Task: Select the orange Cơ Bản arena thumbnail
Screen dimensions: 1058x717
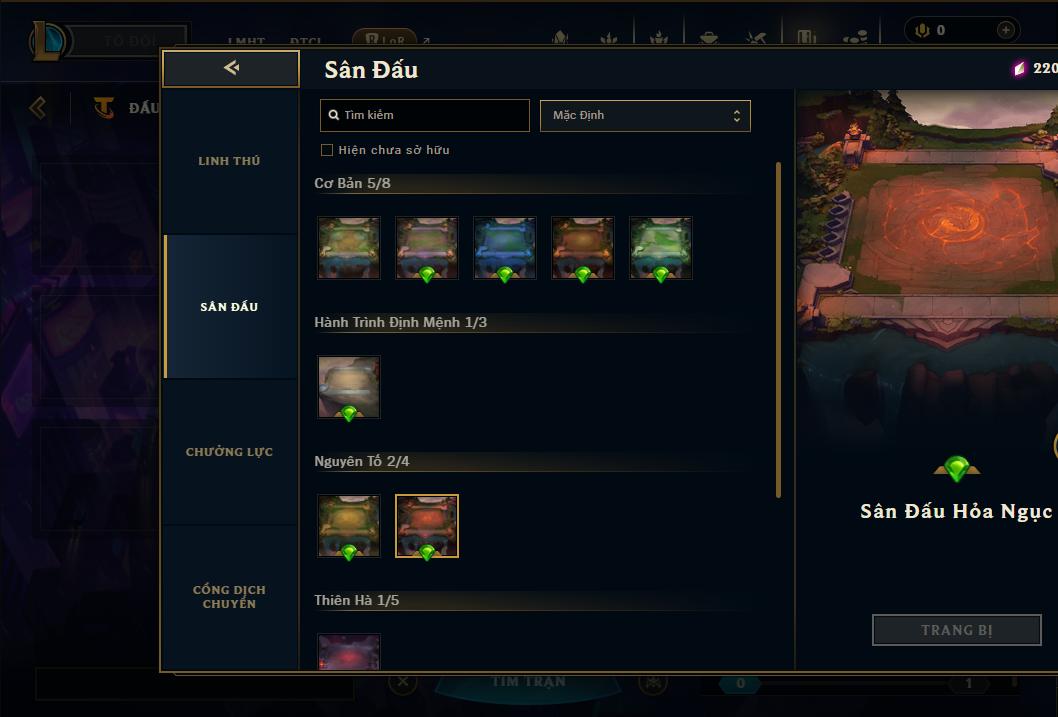Action: [583, 248]
